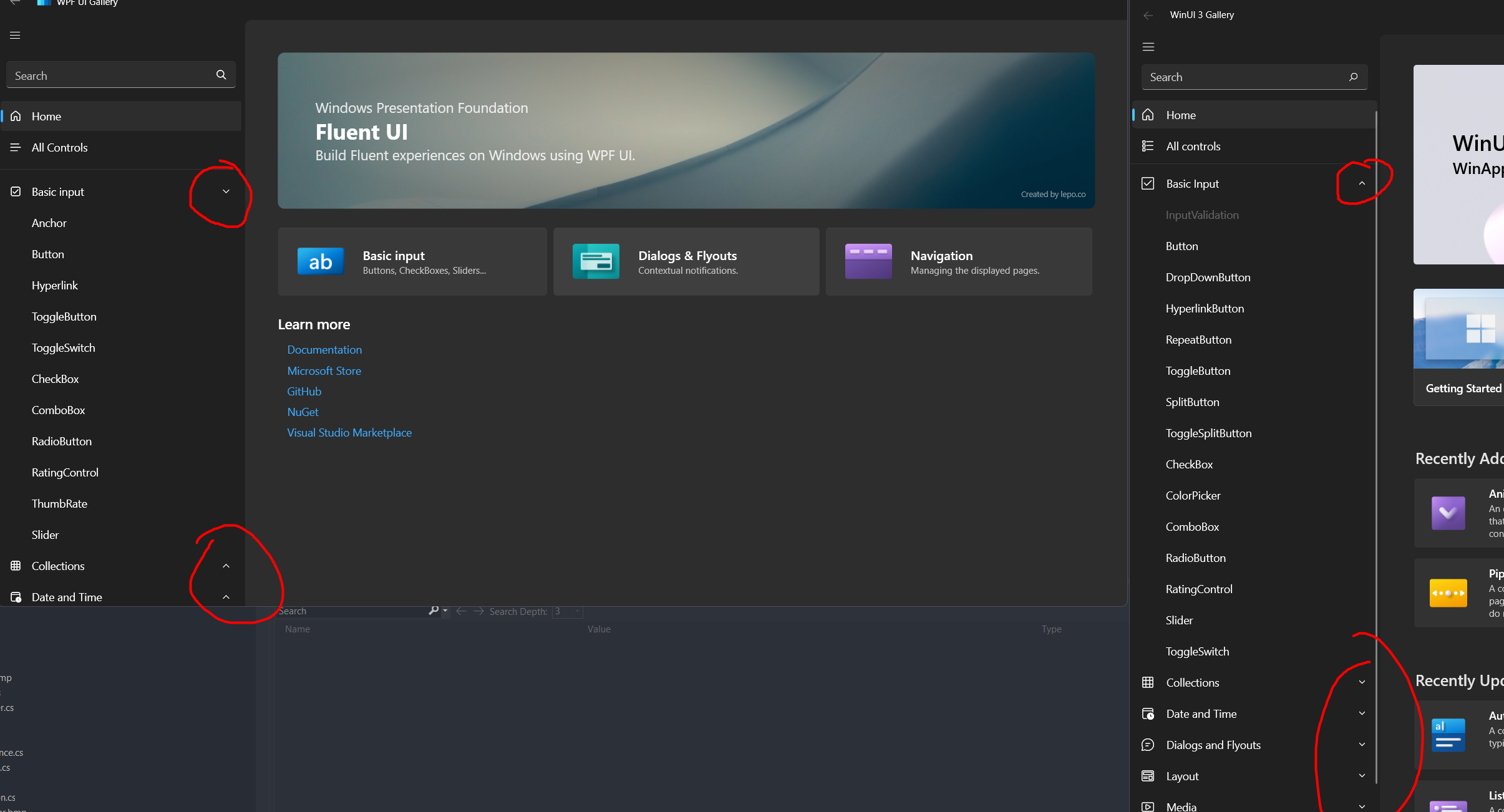Open the purple Navigation card

pyautogui.click(x=958, y=262)
